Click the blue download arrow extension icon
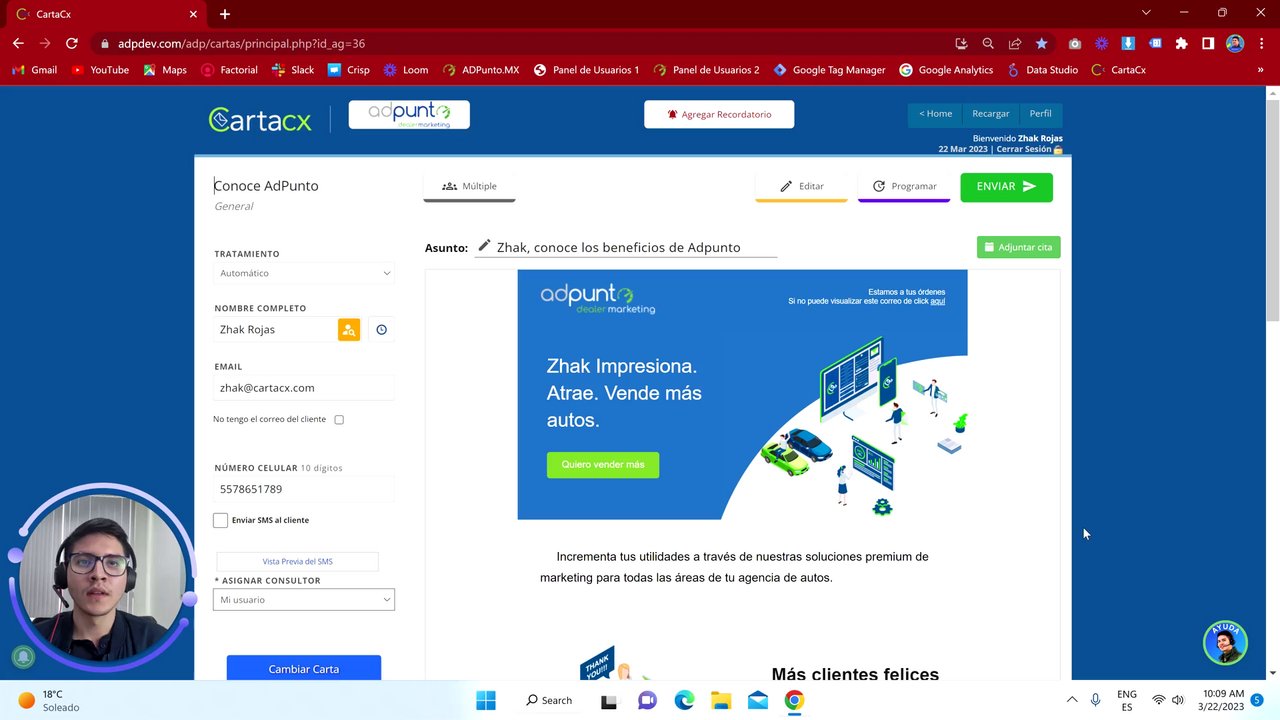This screenshot has height=720, width=1280. coord(1128,44)
